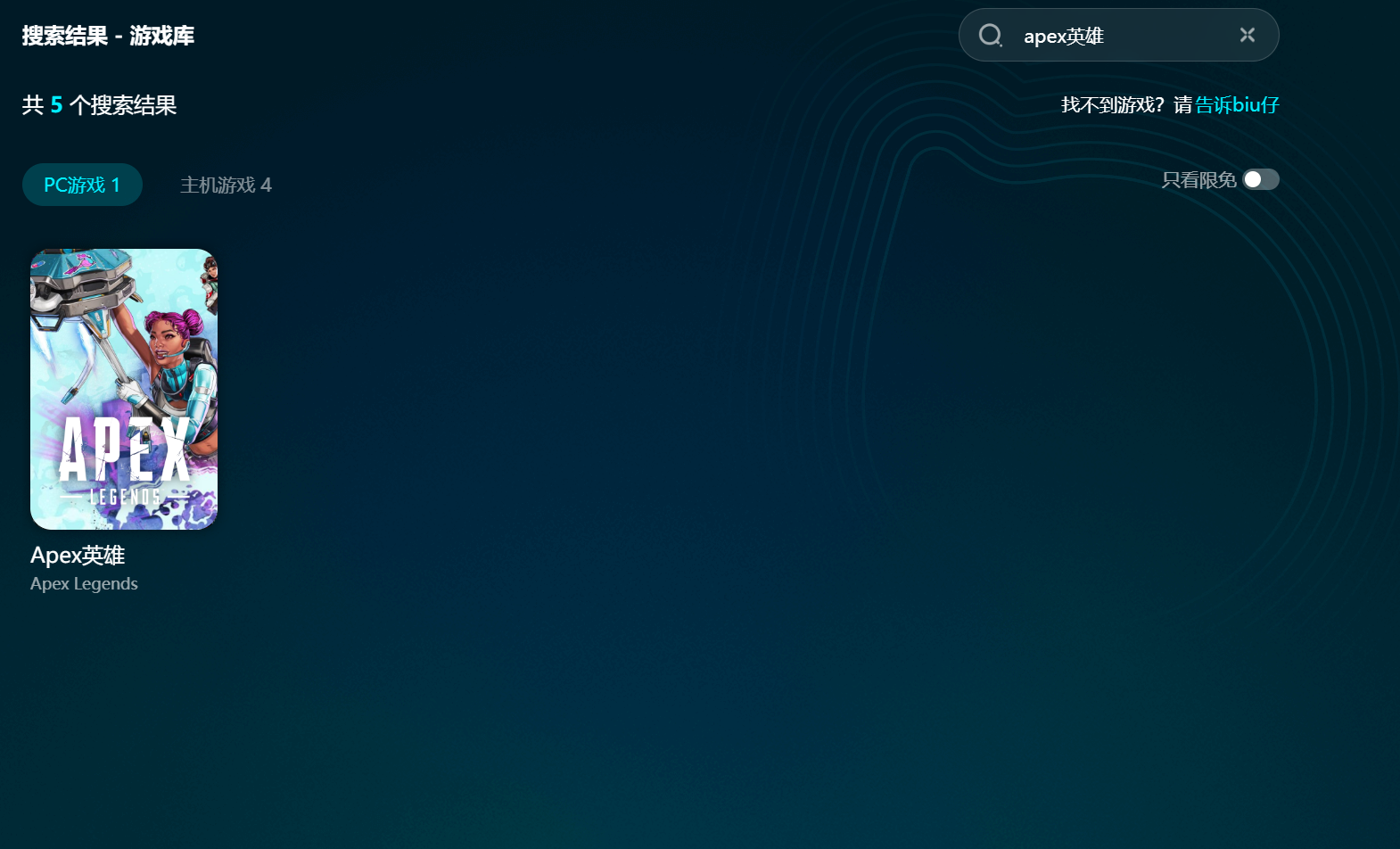Switch to the 主机游戏 tab
Screen dimensions: 1400x849
[226, 185]
